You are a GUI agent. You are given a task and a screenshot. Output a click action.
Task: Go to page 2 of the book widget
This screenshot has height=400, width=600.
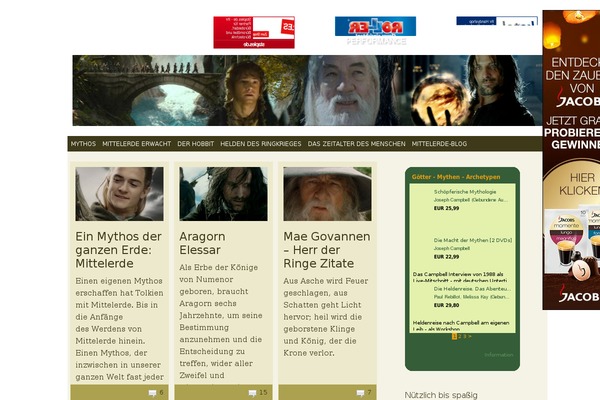tap(460, 336)
